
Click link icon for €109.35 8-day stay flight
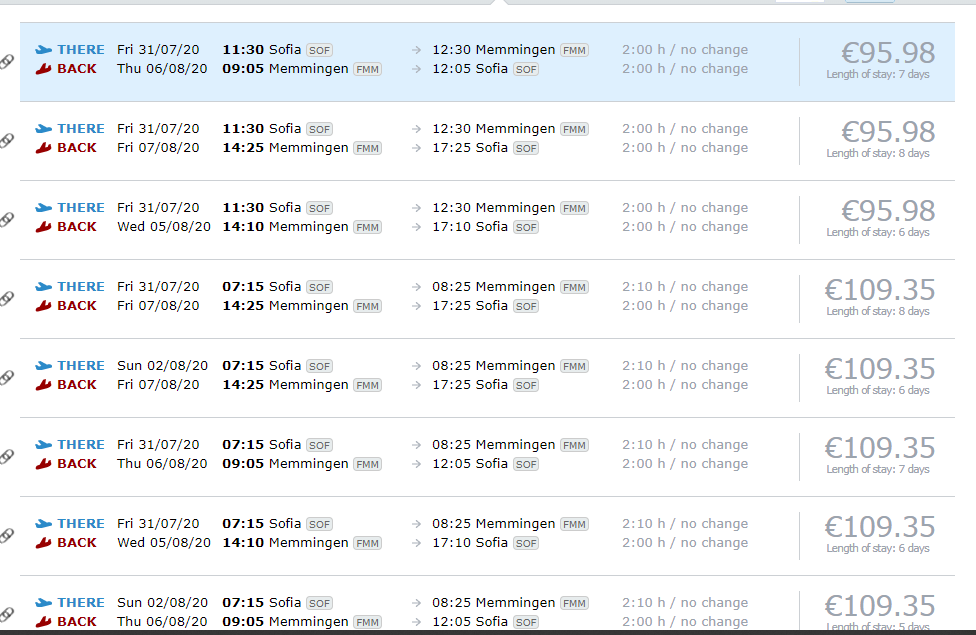pyautogui.click(x=7, y=298)
